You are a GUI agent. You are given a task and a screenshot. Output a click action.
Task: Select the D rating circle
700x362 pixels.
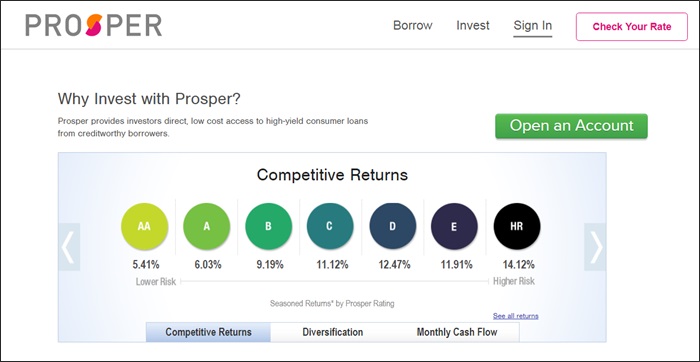(x=392, y=226)
